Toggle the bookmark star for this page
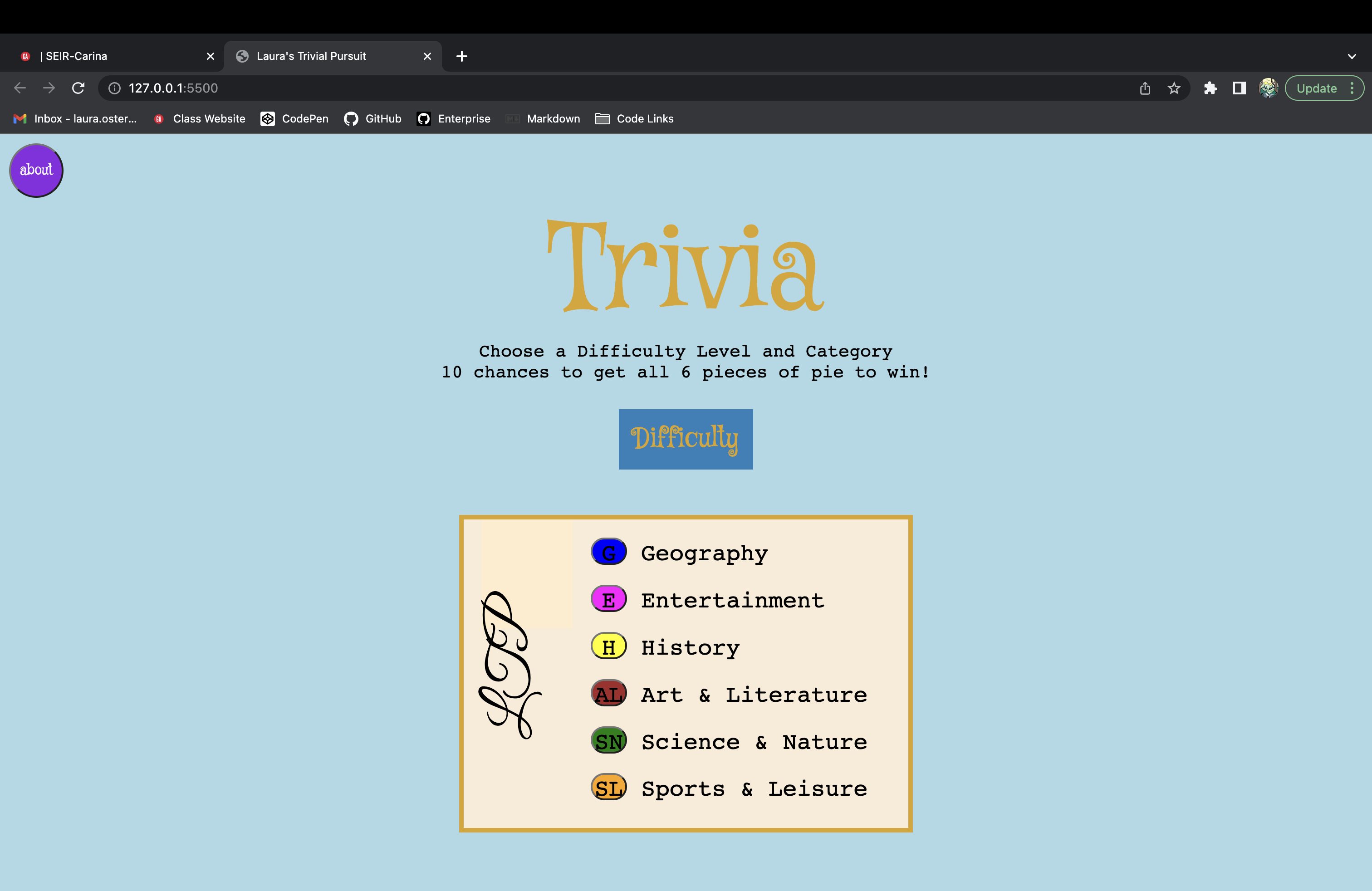This screenshot has height=891, width=1372. (x=1174, y=88)
